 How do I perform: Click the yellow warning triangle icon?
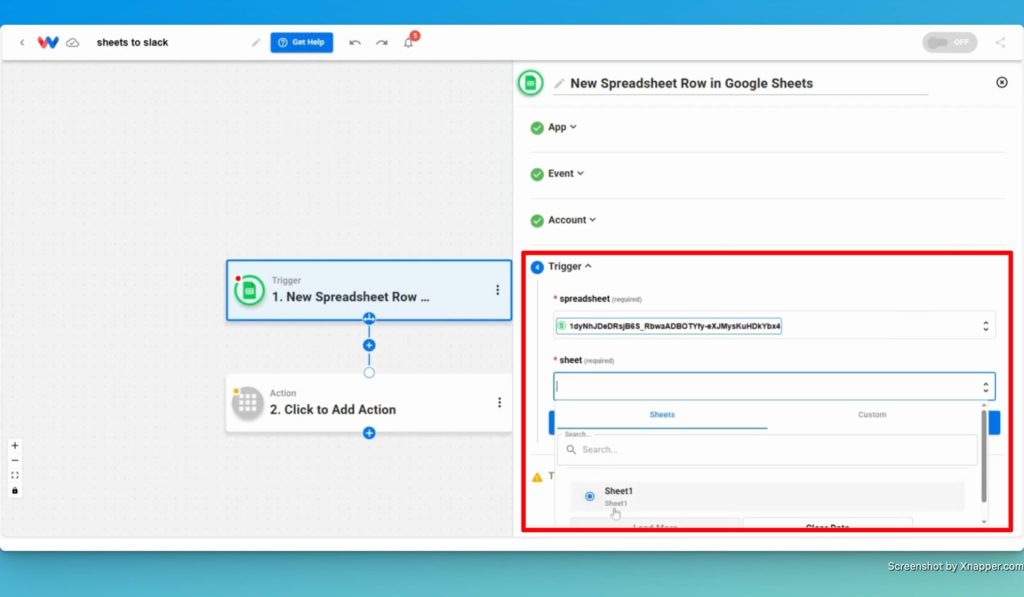click(537, 477)
